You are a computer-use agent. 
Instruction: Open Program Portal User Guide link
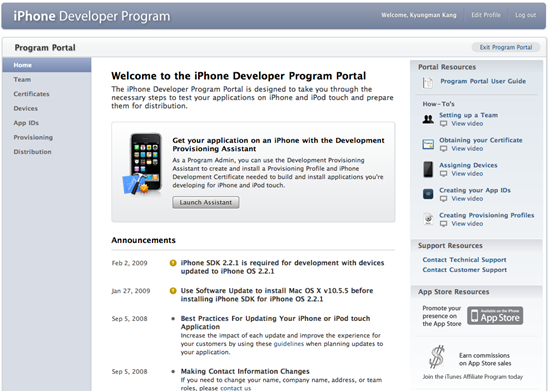tap(483, 81)
